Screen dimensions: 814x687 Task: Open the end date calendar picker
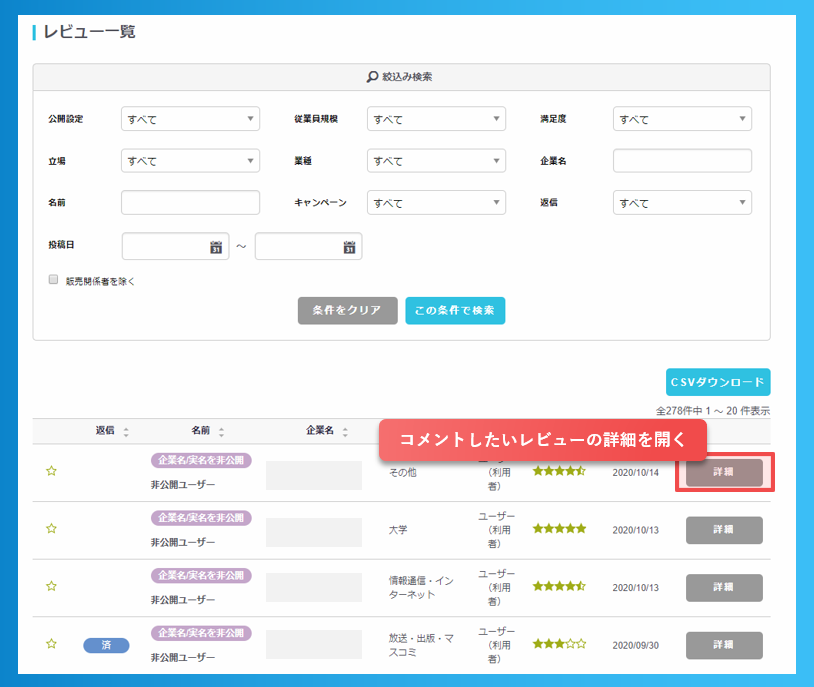349,246
